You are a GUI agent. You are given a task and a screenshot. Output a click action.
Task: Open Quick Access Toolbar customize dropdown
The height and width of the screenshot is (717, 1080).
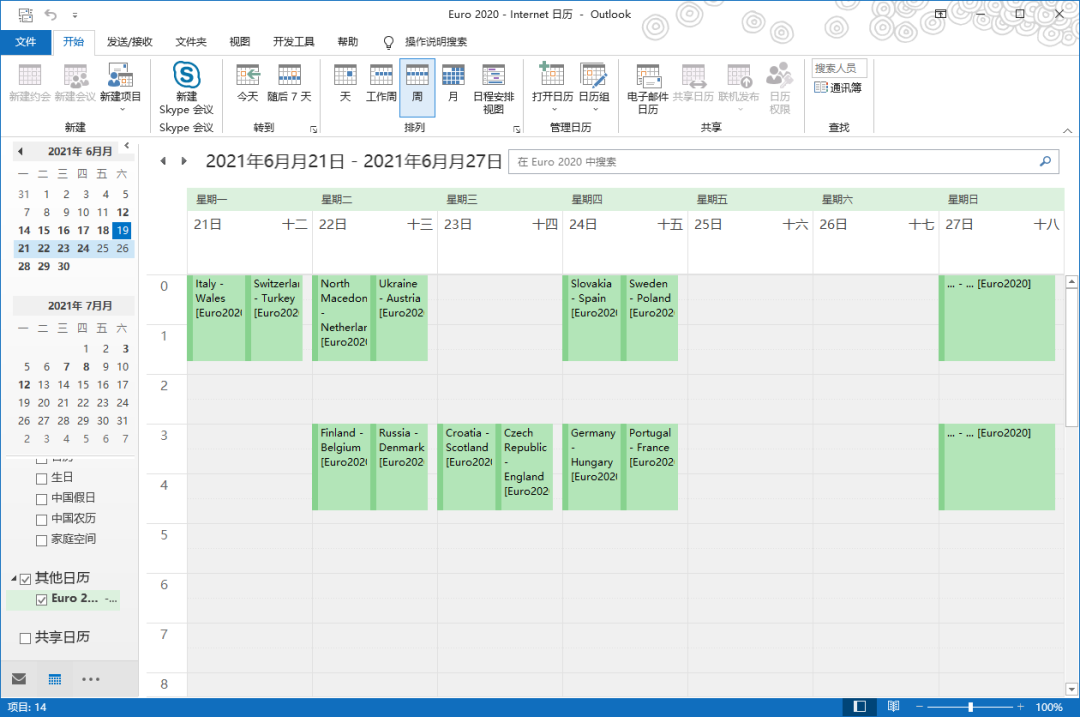pos(74,14)
